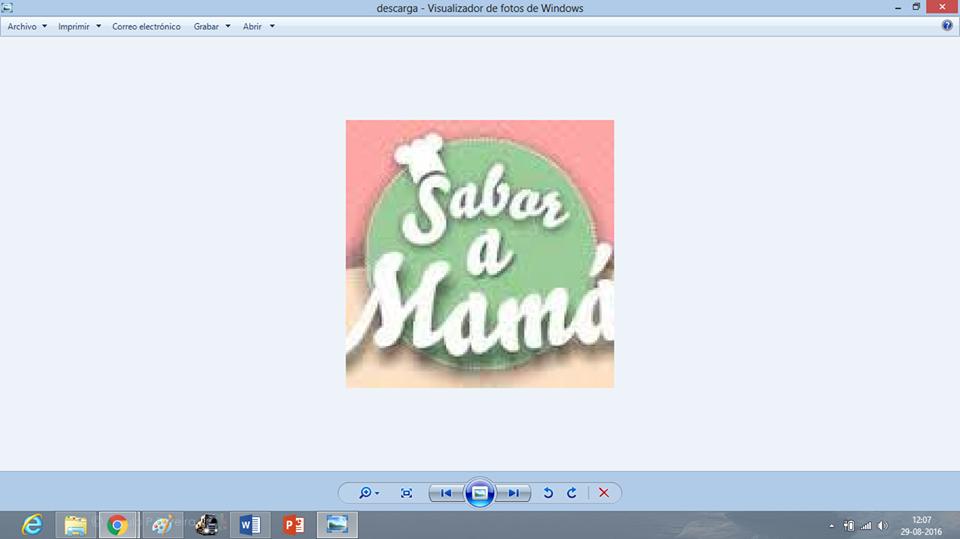The width and height of the screenshot is (960, 539).
Task: Open the zoom magnifier control
Action: 369,493
